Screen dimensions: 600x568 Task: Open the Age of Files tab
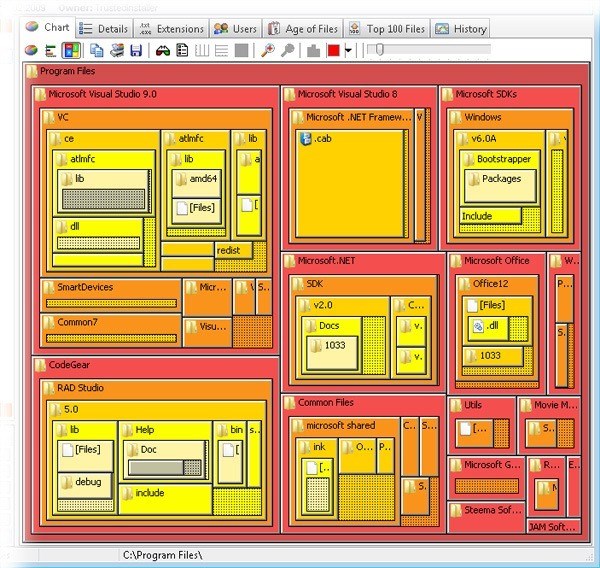pos(303,29)
